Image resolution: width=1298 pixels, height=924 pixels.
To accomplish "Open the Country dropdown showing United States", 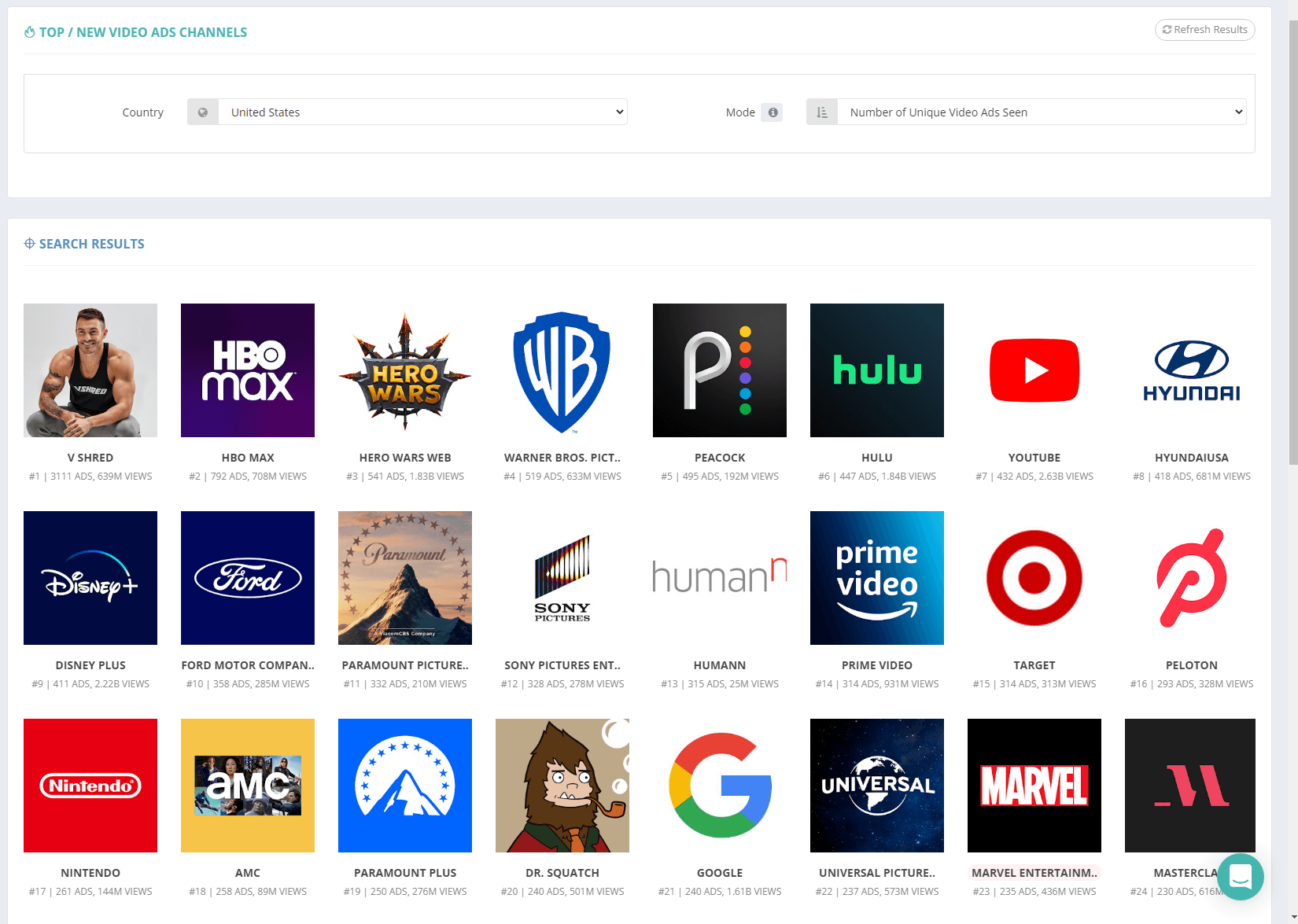I will click(423, 112).
